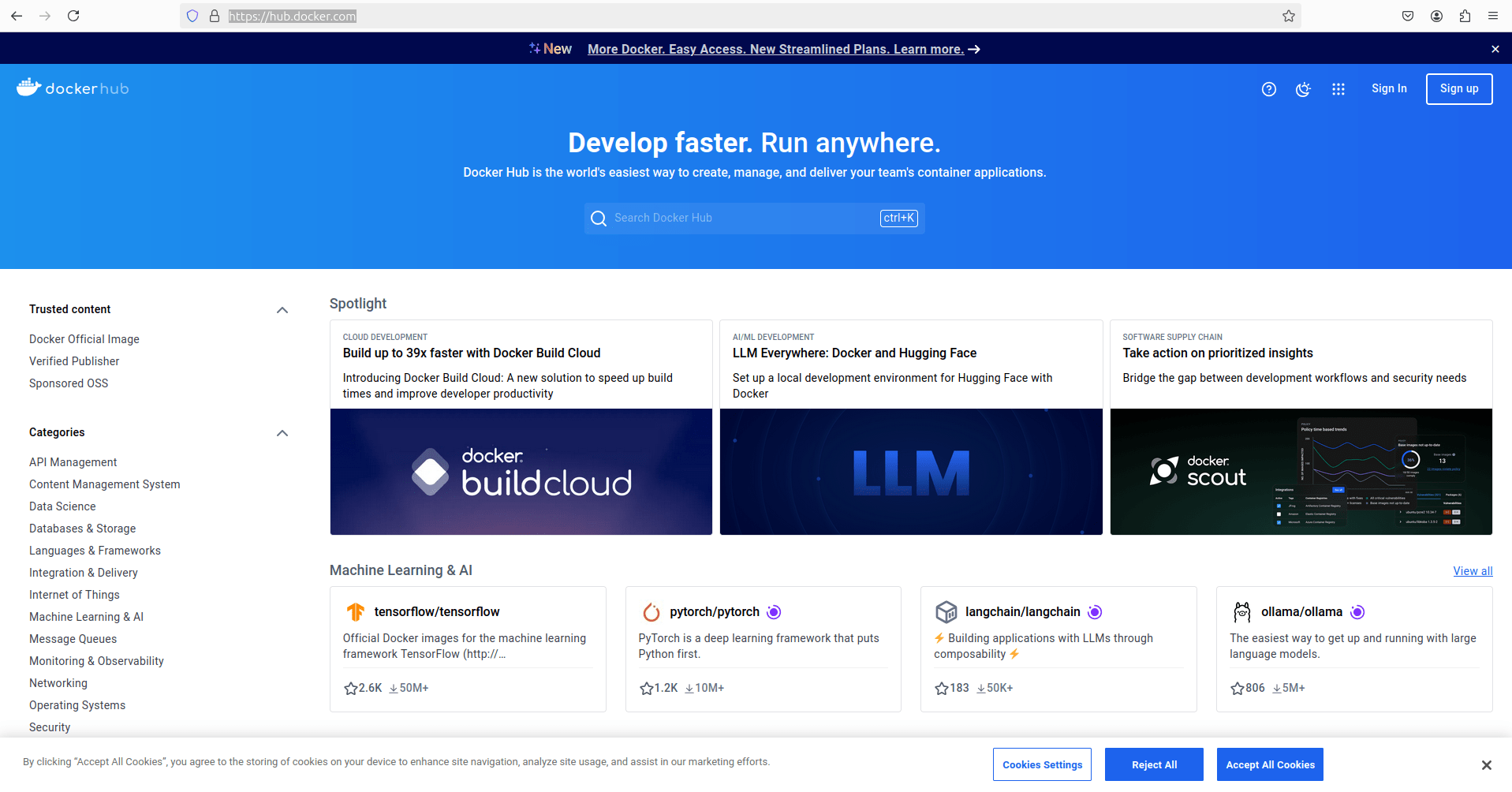Select the Languages & Frameworks category
1512x792 pixels.
[95, 551]
